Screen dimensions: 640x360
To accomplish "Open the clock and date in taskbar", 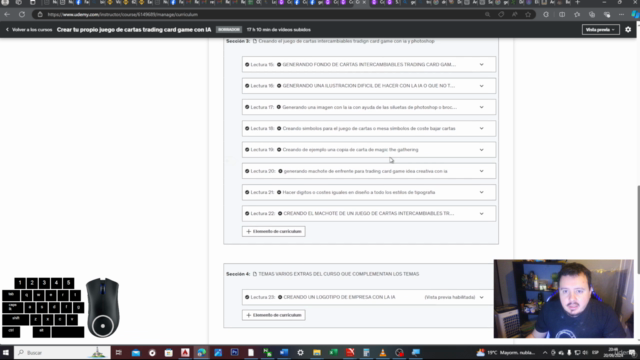I will [613, 353].
